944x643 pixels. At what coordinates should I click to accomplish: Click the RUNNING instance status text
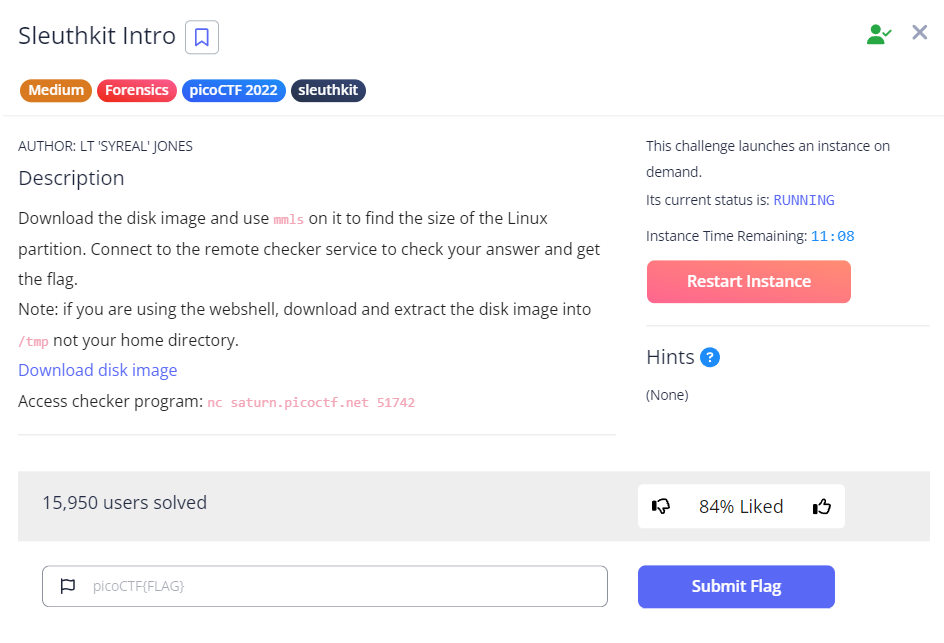804,200
